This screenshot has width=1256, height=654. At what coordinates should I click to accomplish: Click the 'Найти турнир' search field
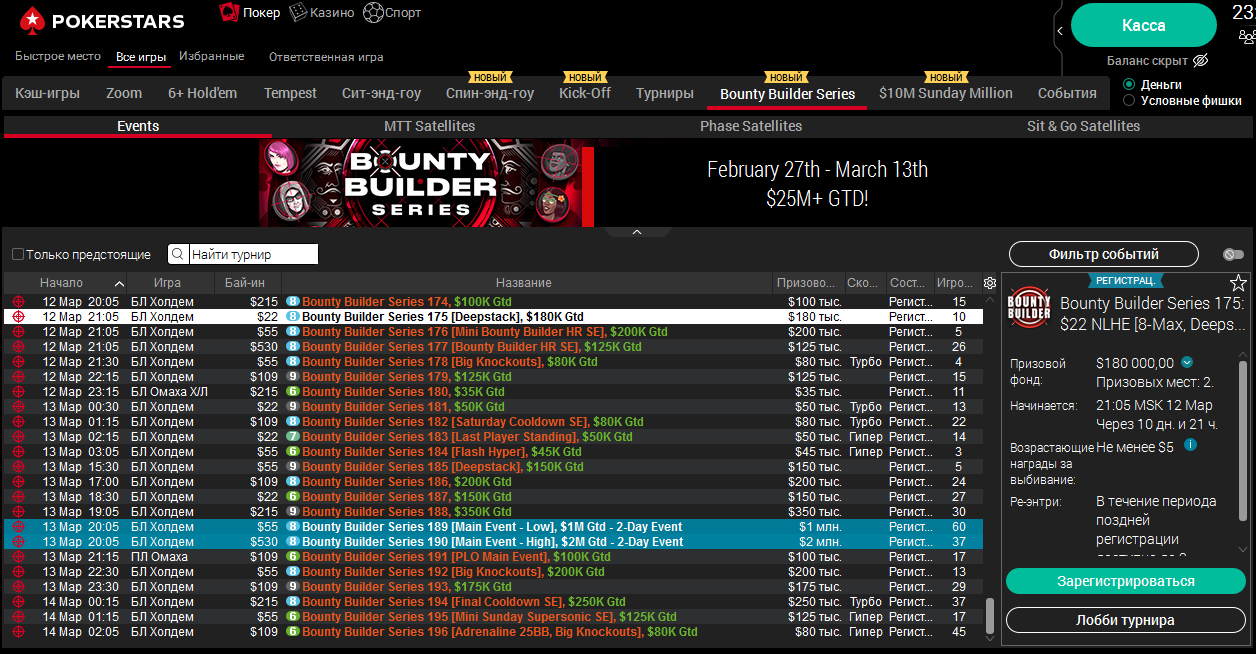(x=253, y=254)
